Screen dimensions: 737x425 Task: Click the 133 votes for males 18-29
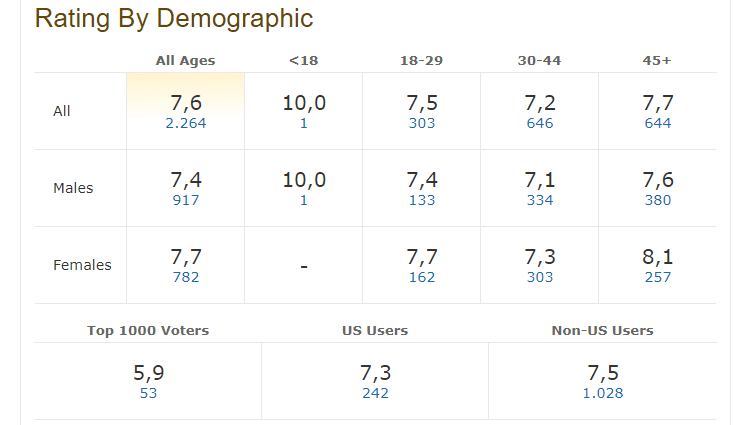[422, 200]
